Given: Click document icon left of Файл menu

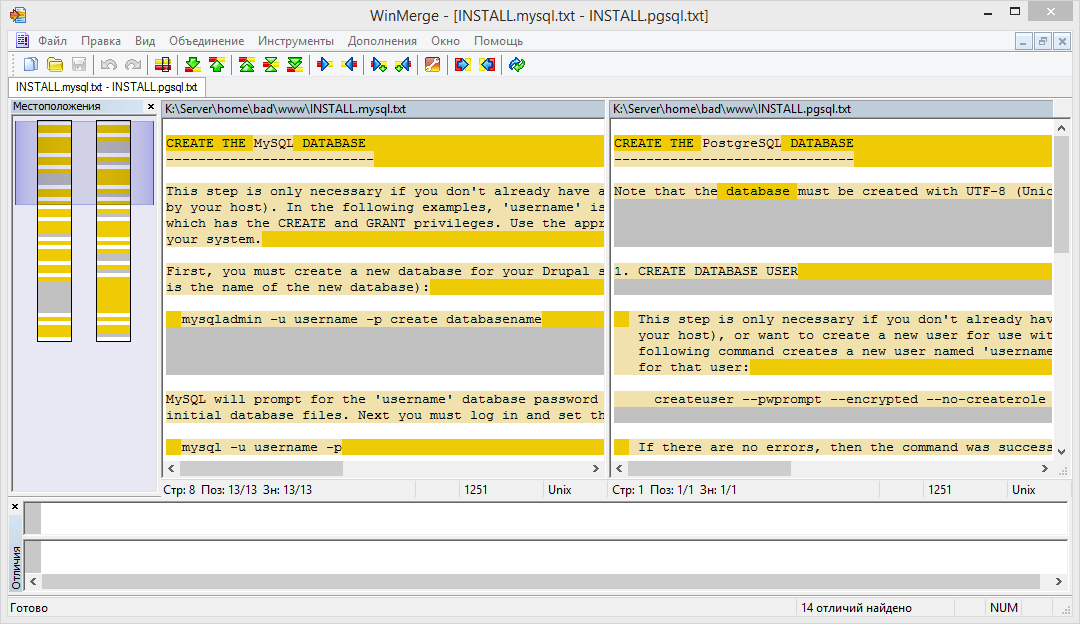Looking at the screenshot, I should point(22,41).
